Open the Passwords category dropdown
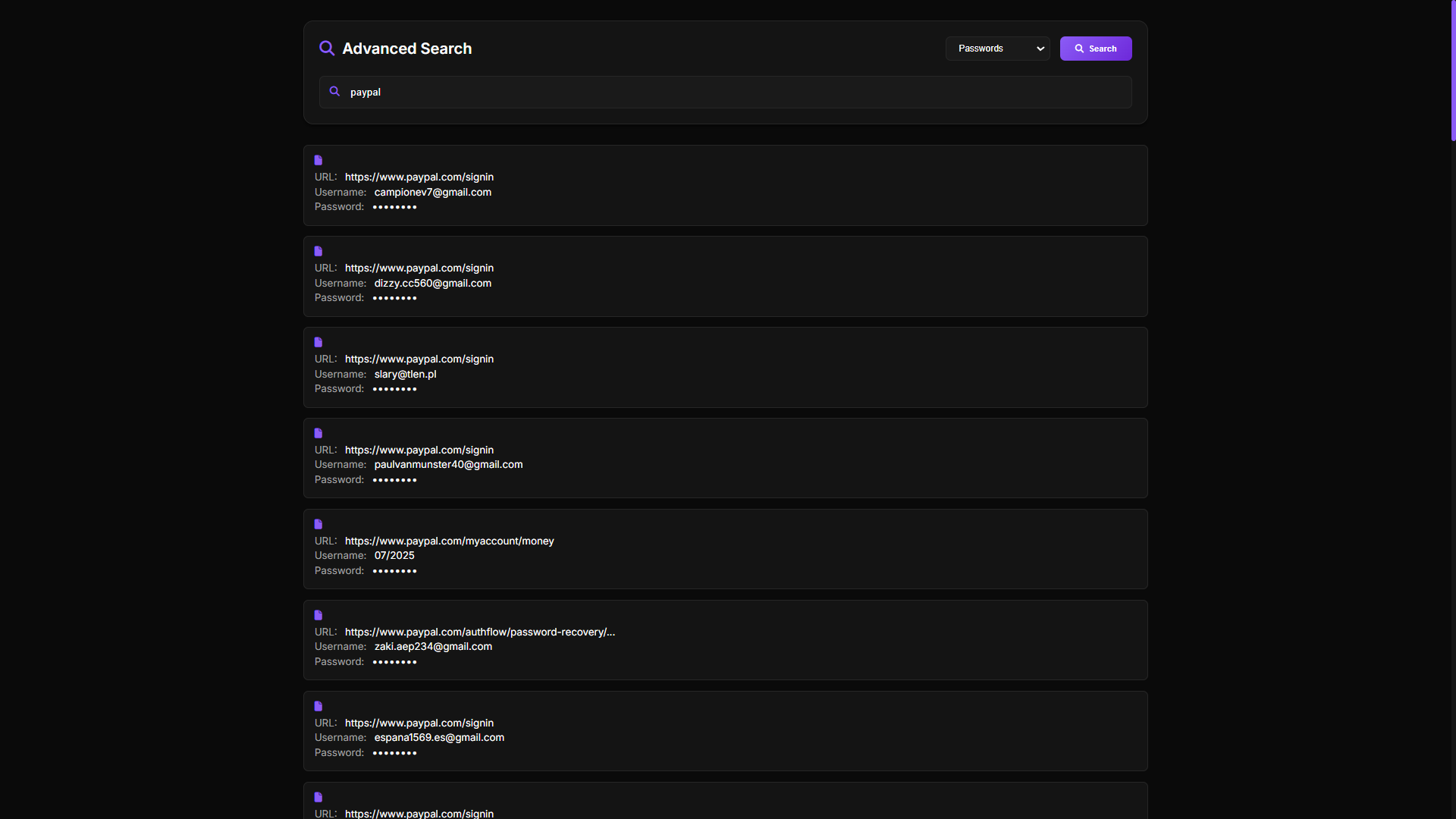 pos(997,49)
